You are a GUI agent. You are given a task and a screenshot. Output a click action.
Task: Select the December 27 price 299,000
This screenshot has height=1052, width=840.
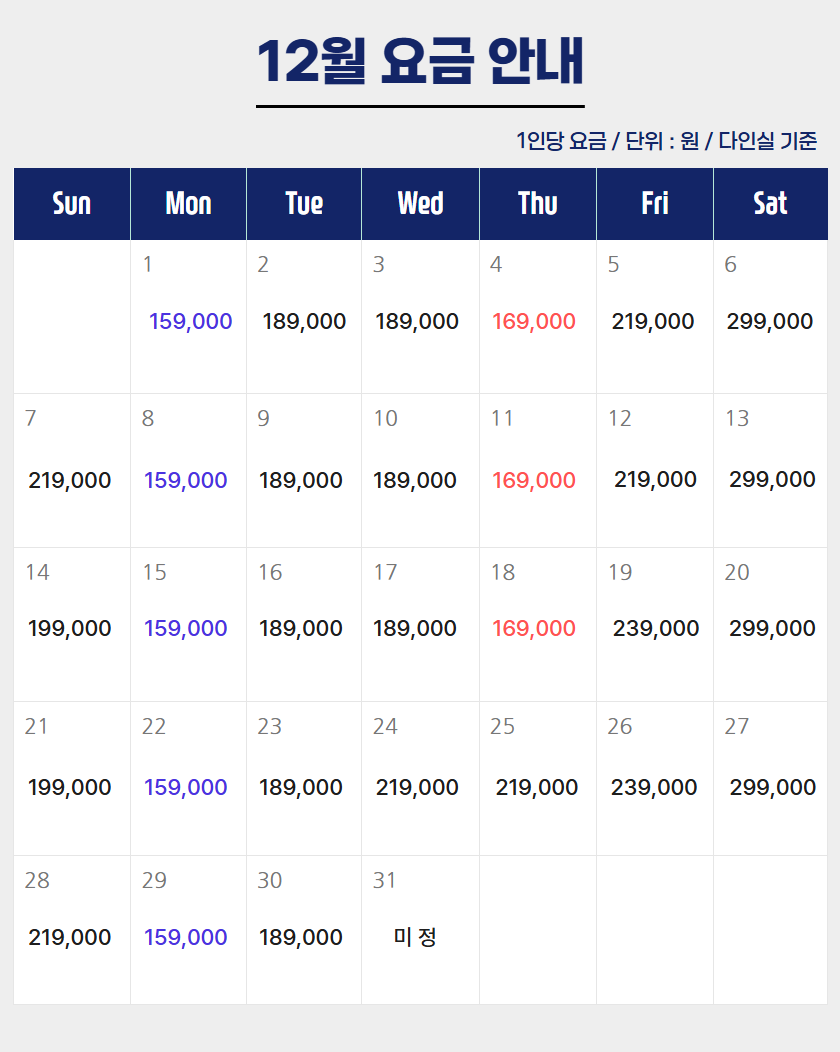tap(773, 787)
